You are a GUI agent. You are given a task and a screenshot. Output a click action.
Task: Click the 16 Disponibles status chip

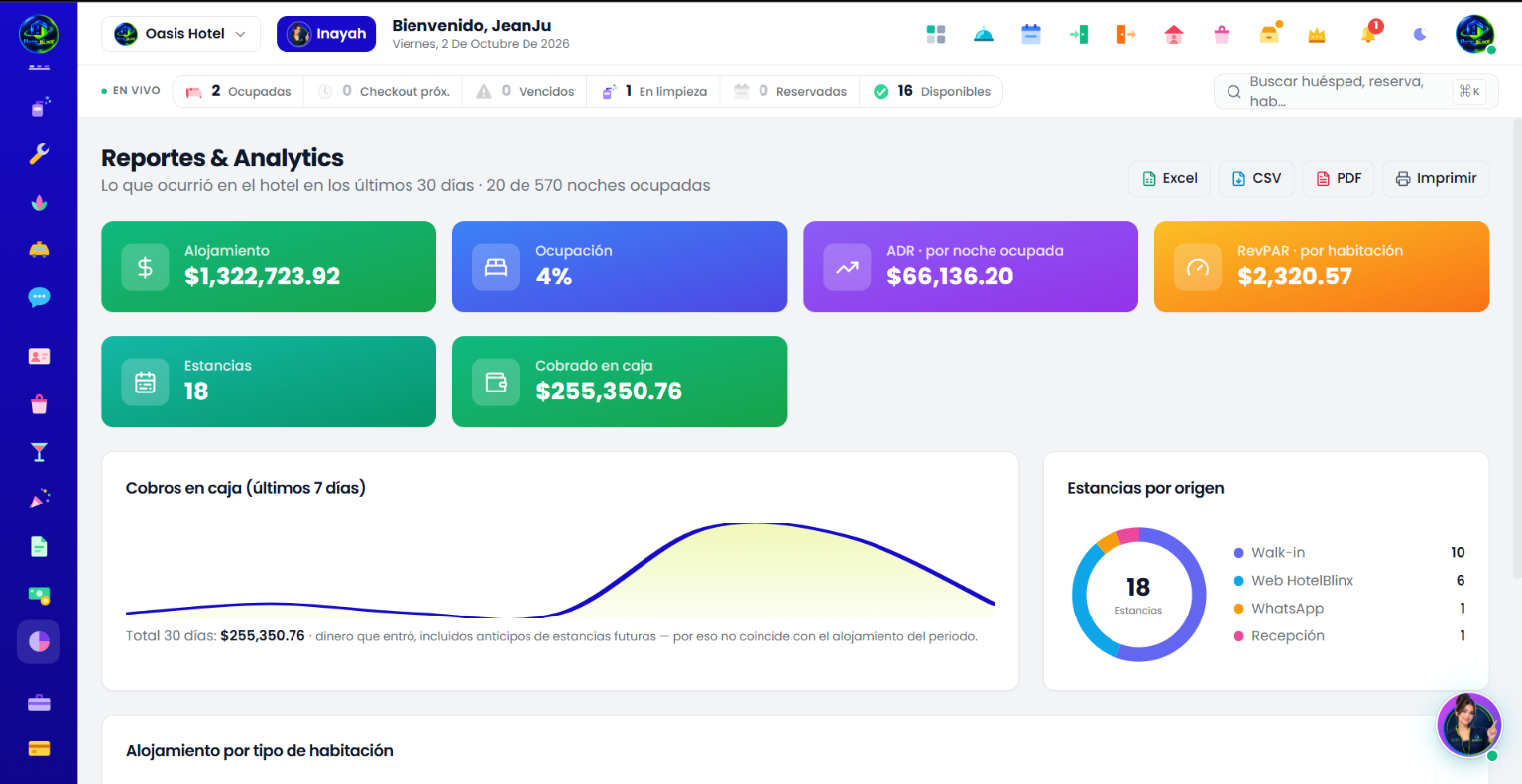tap(931, 91)
